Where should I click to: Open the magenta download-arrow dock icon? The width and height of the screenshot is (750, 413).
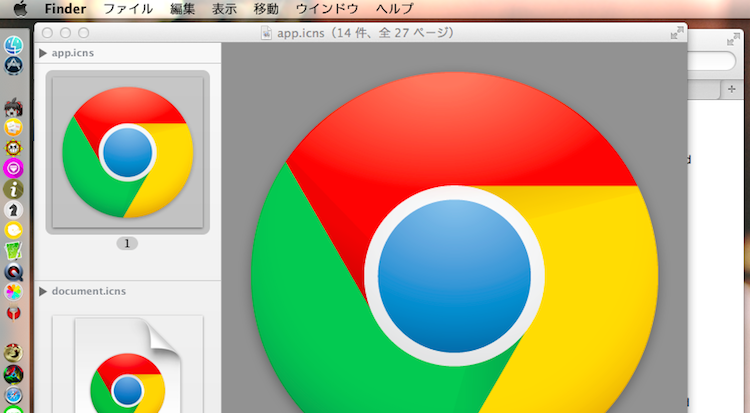pos(13,168)
